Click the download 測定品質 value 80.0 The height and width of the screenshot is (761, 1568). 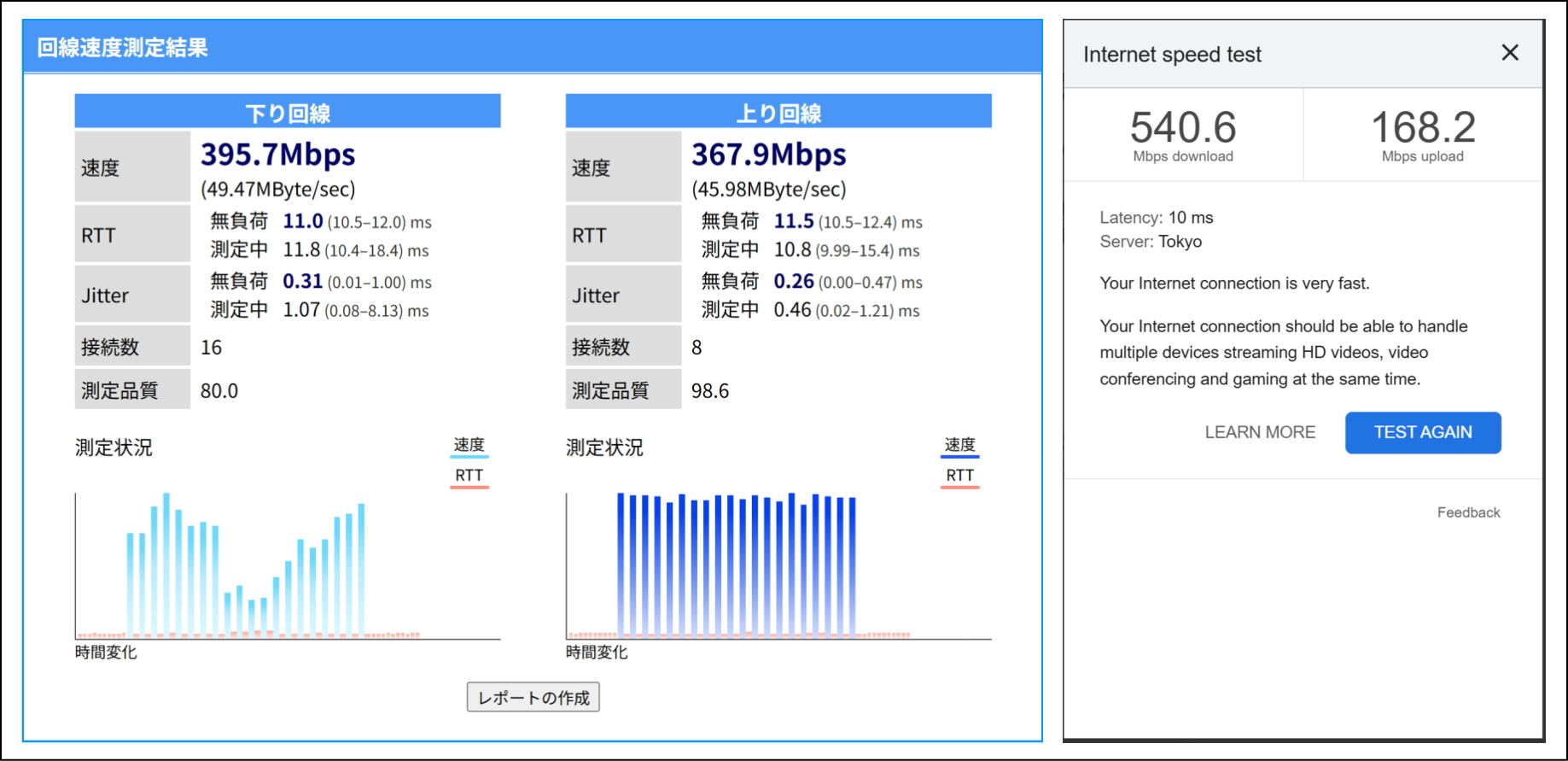[x=219, y=390]
